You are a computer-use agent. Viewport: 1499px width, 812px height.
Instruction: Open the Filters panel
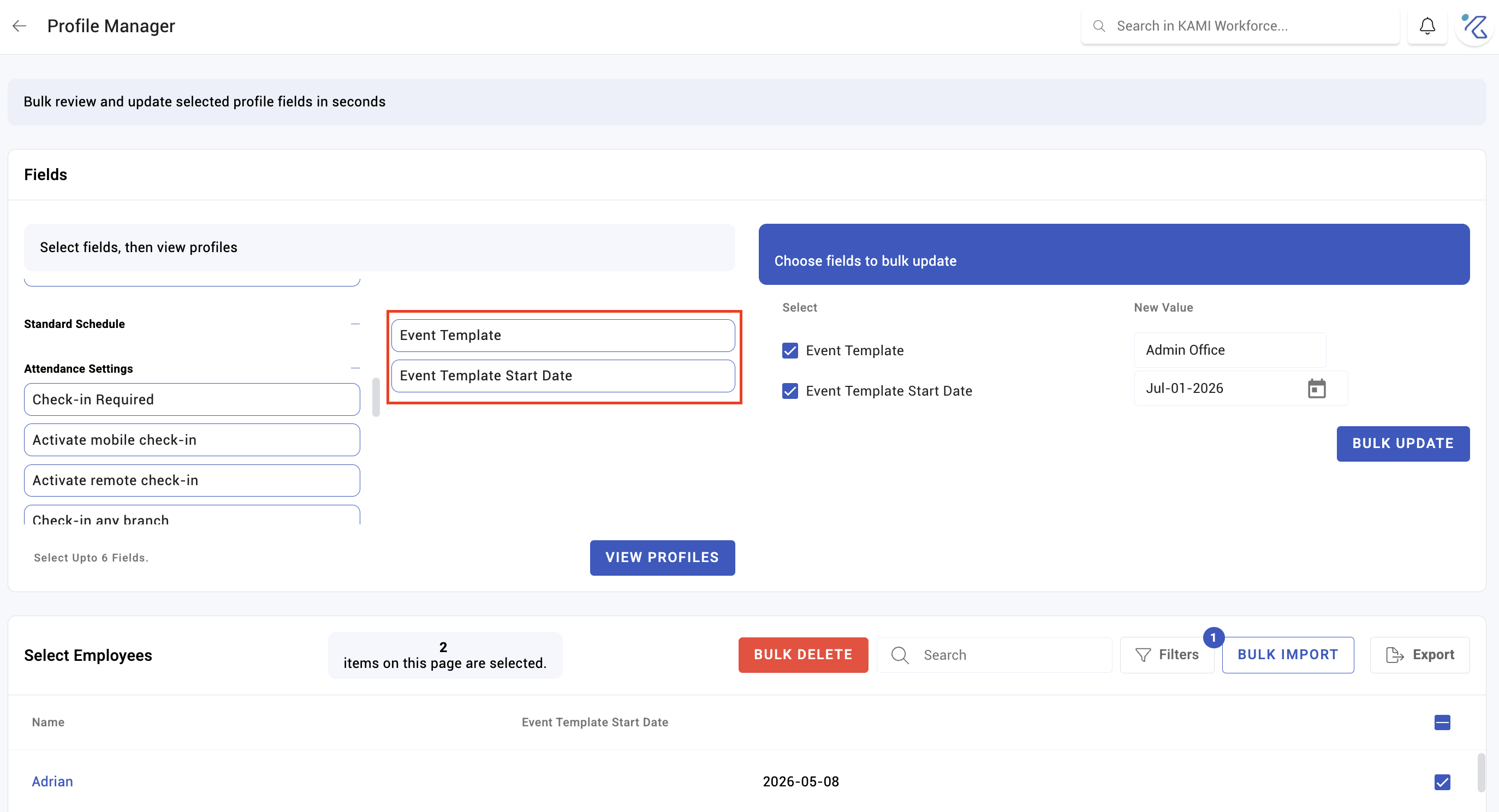pos(1167,655)
